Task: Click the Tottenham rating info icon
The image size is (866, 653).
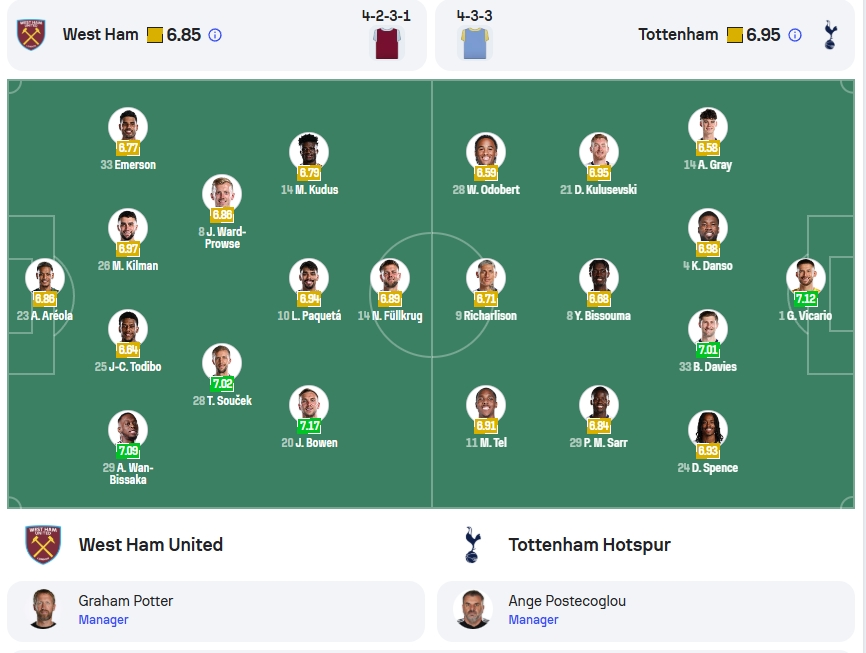Action: tap(795, 35)
